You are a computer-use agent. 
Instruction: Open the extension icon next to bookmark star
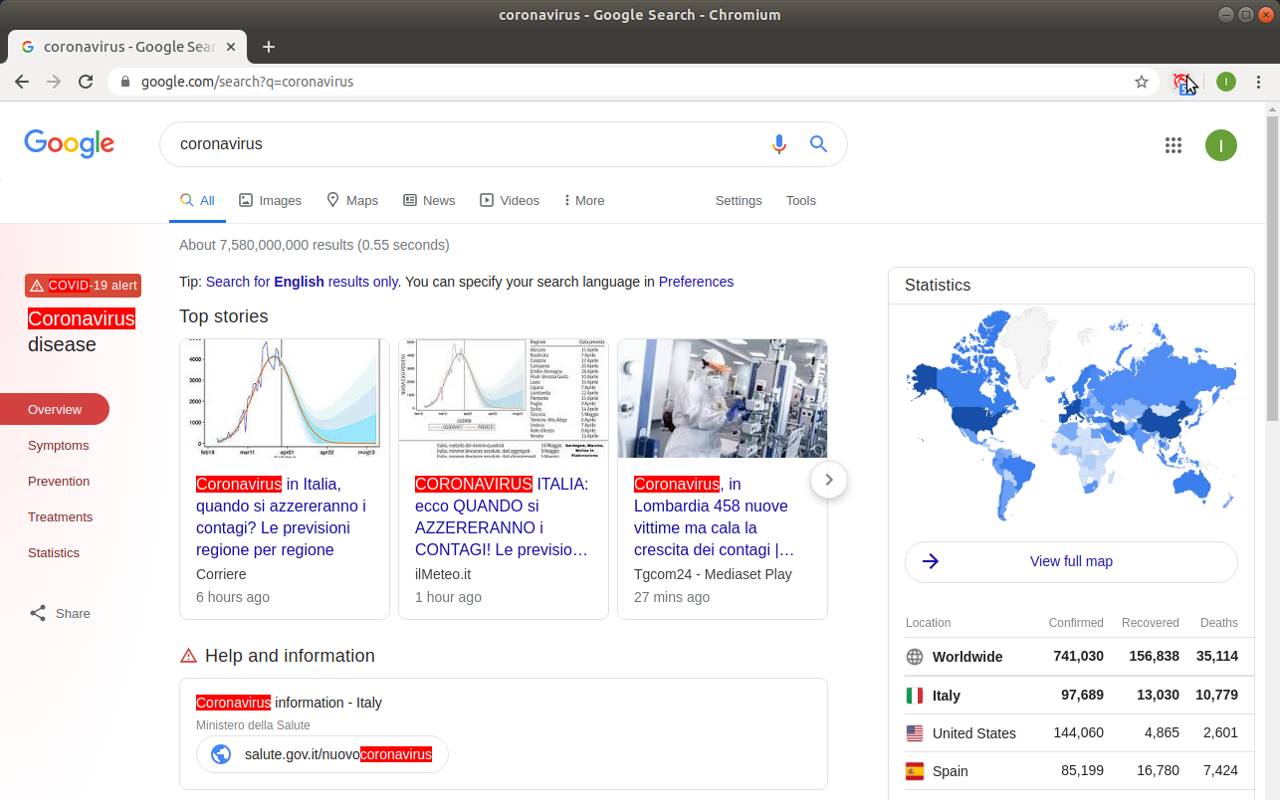click(x=1183, y=82)
